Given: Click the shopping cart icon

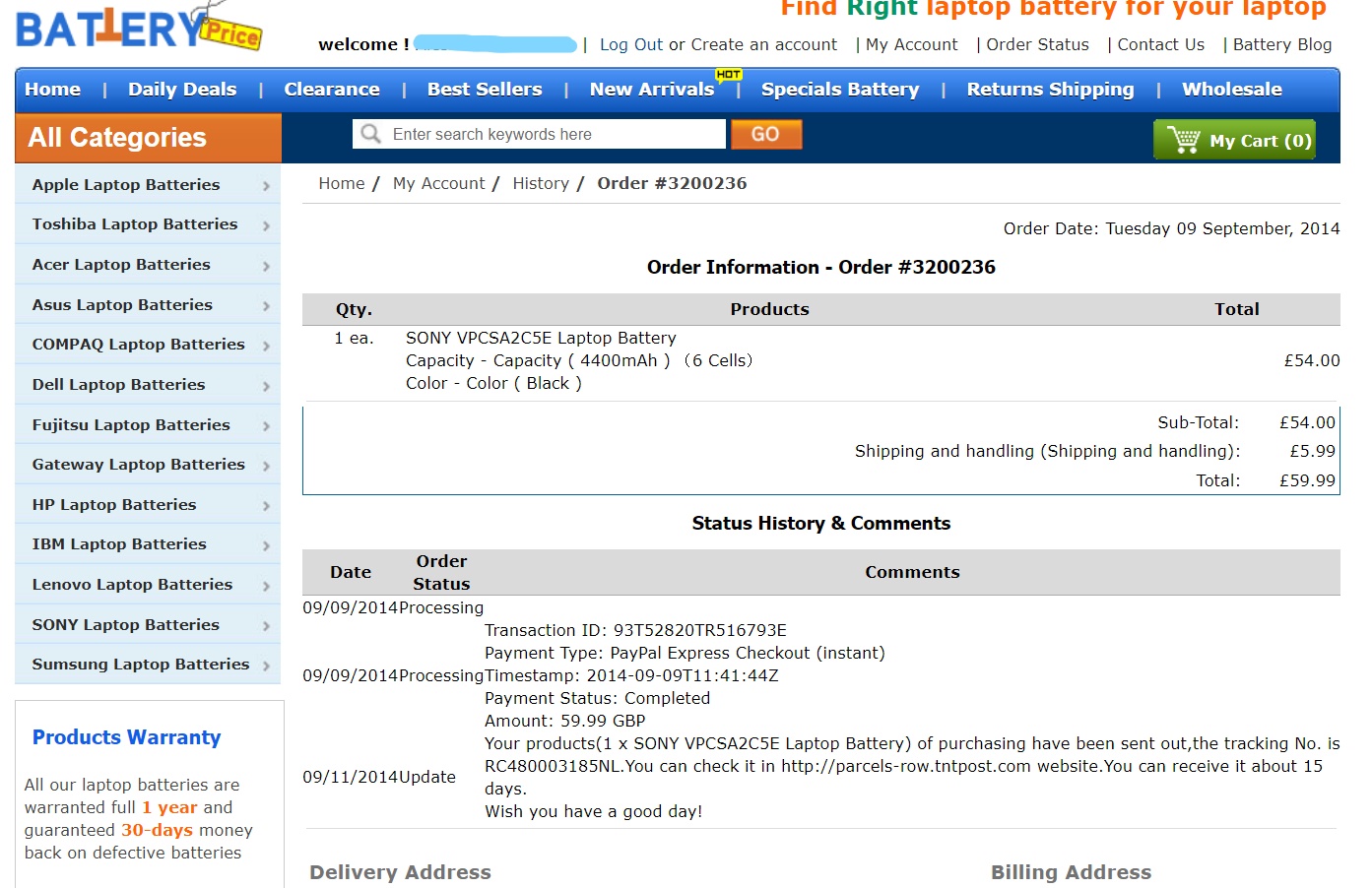Looking at the screenshot, I should [1183, 140].
